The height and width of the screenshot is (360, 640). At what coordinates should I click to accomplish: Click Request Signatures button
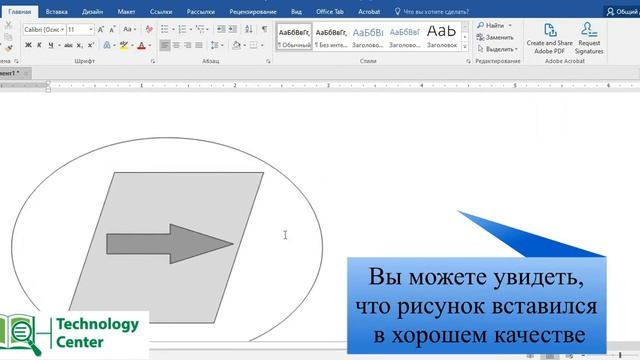point(589,39)
